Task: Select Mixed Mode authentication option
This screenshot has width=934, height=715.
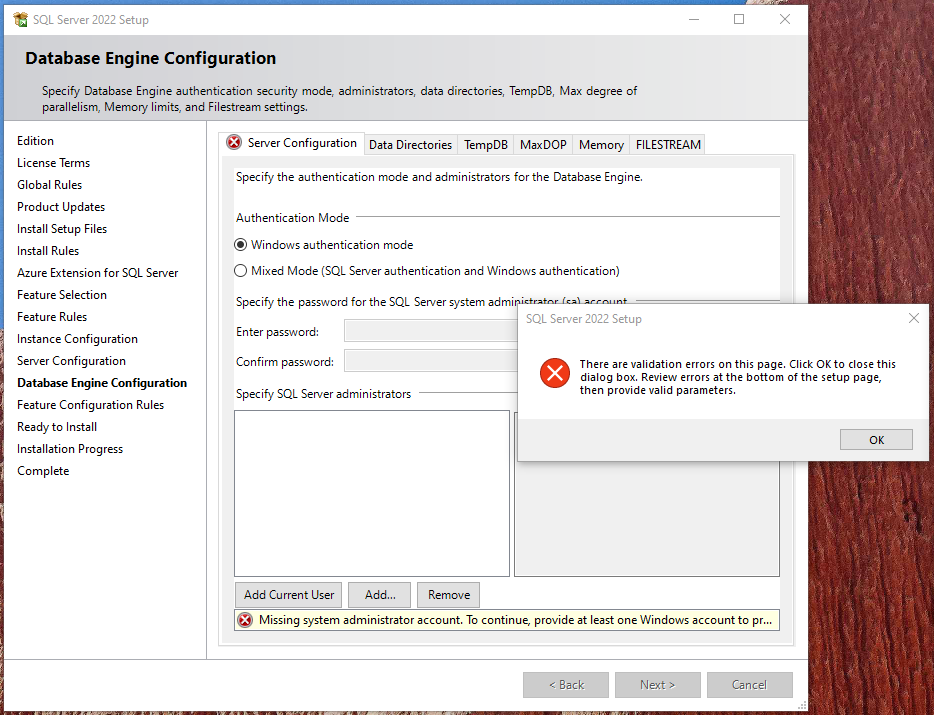Action: pyautogui.click(x=241, y=271)
